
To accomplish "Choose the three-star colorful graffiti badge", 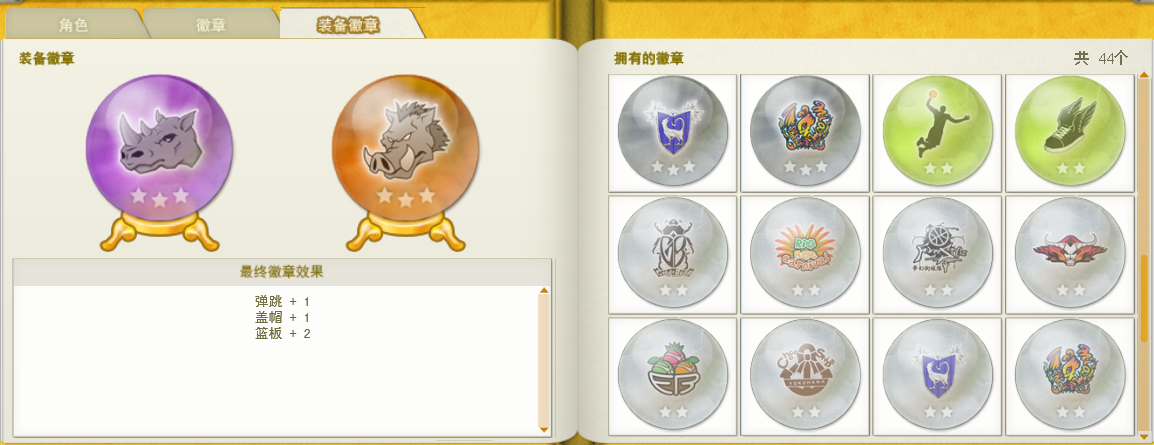I will [805, 131].
